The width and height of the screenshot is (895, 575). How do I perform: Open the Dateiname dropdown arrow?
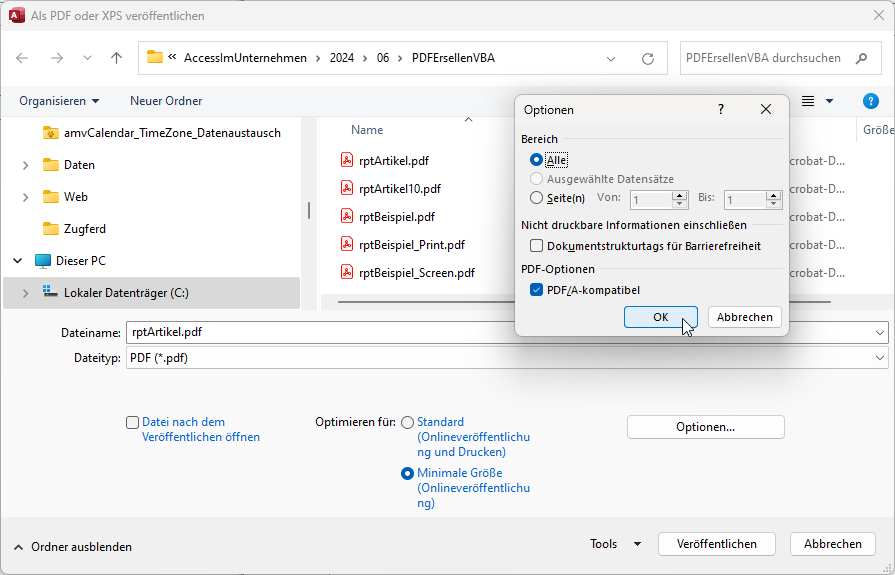coord(880,333)
